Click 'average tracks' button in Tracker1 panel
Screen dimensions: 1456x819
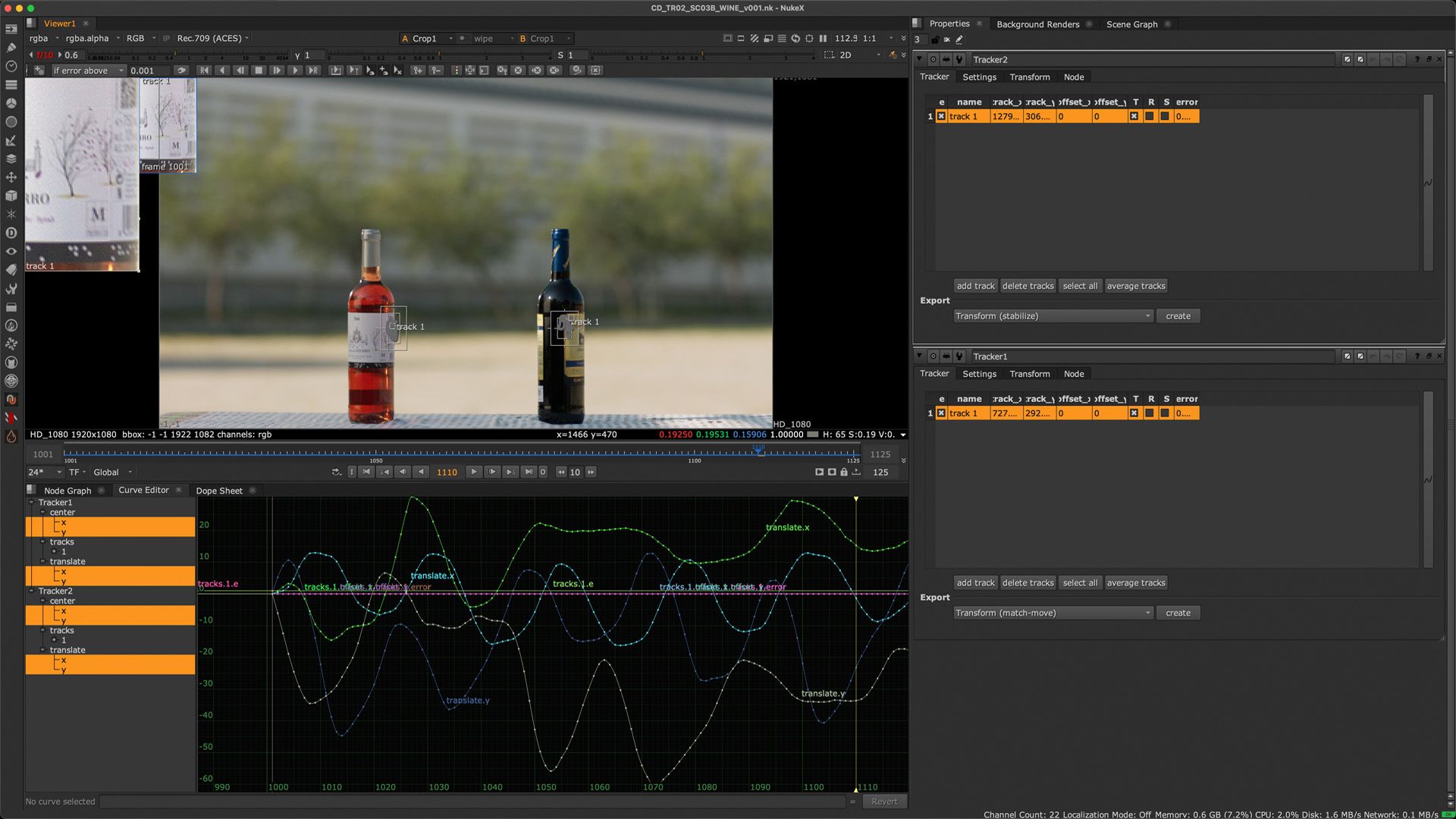[x=1135, y=582]
